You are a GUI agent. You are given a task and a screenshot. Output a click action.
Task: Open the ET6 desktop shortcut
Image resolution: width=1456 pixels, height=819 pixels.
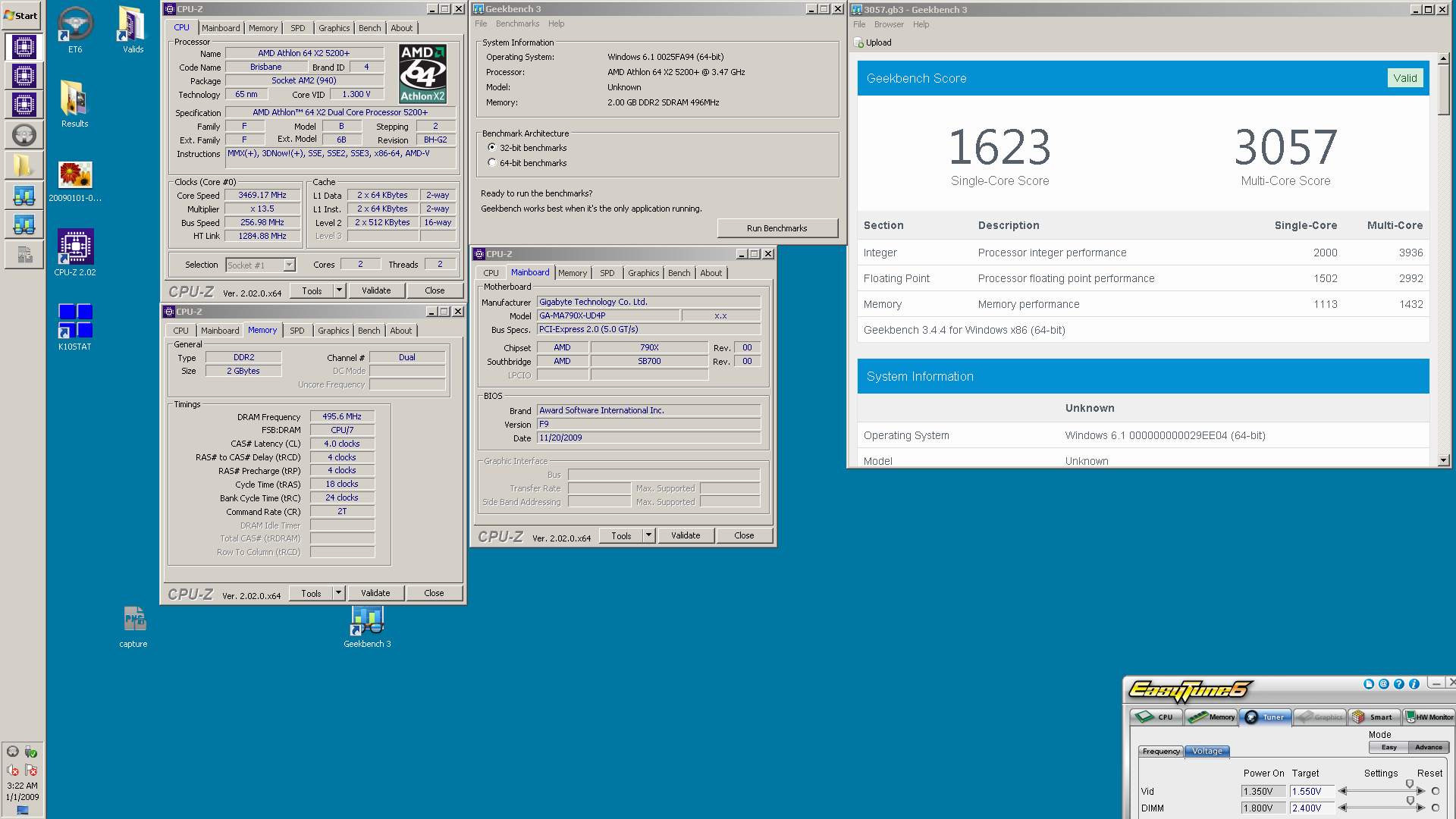tap(75, 30)
